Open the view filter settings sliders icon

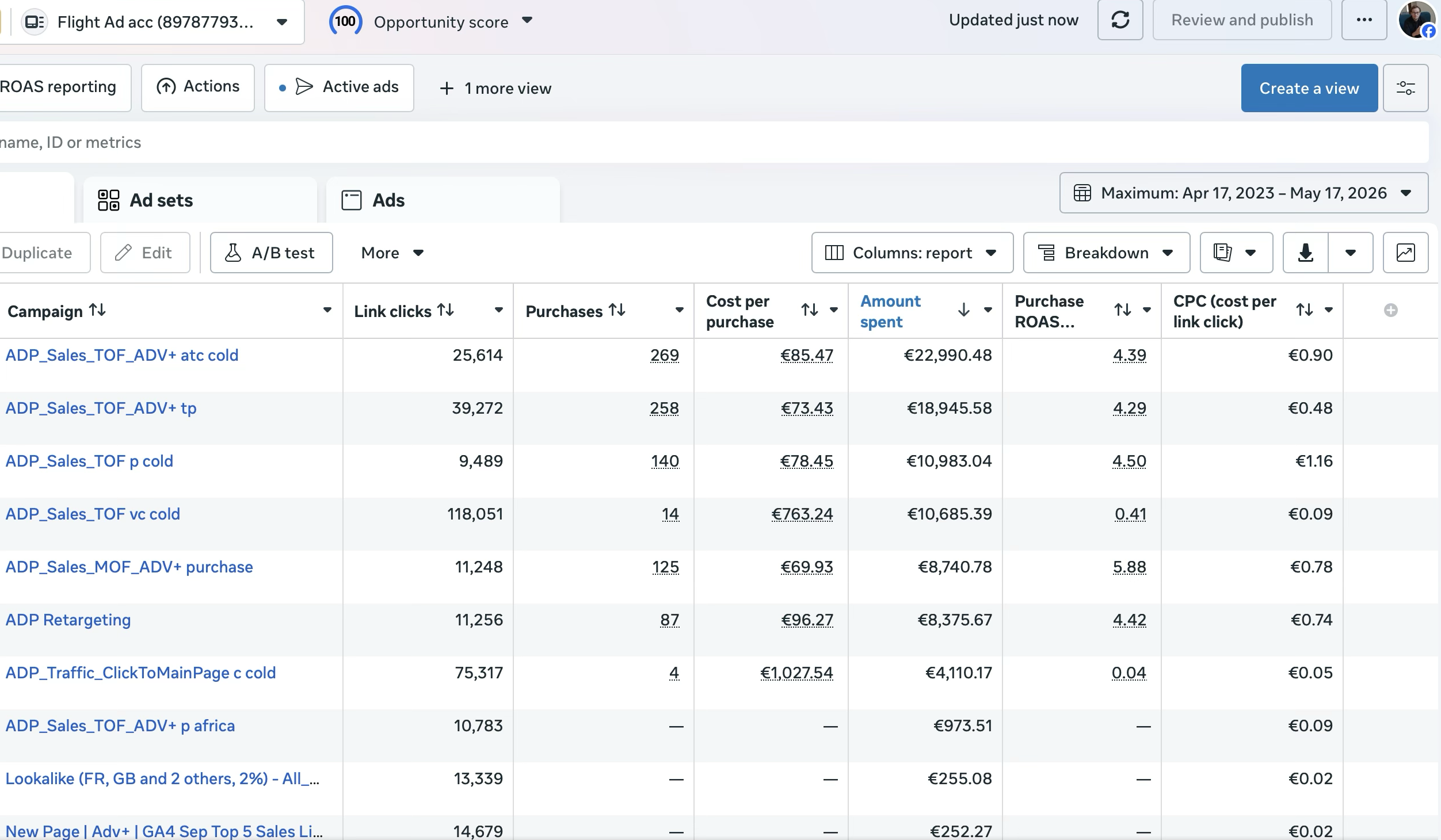pyautogui.click(x=1405, y=88)
